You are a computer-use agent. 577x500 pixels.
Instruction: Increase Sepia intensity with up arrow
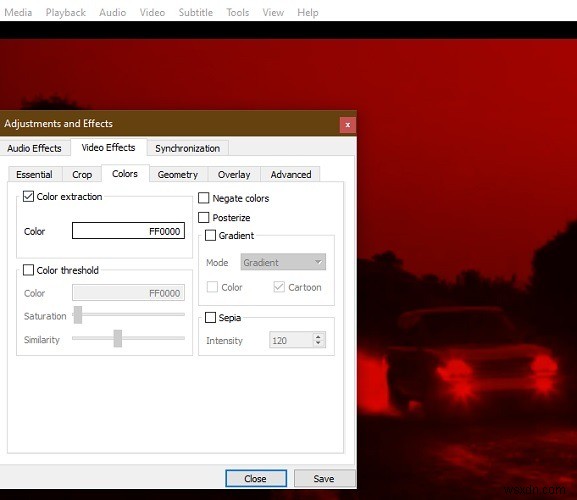(319, 336)
